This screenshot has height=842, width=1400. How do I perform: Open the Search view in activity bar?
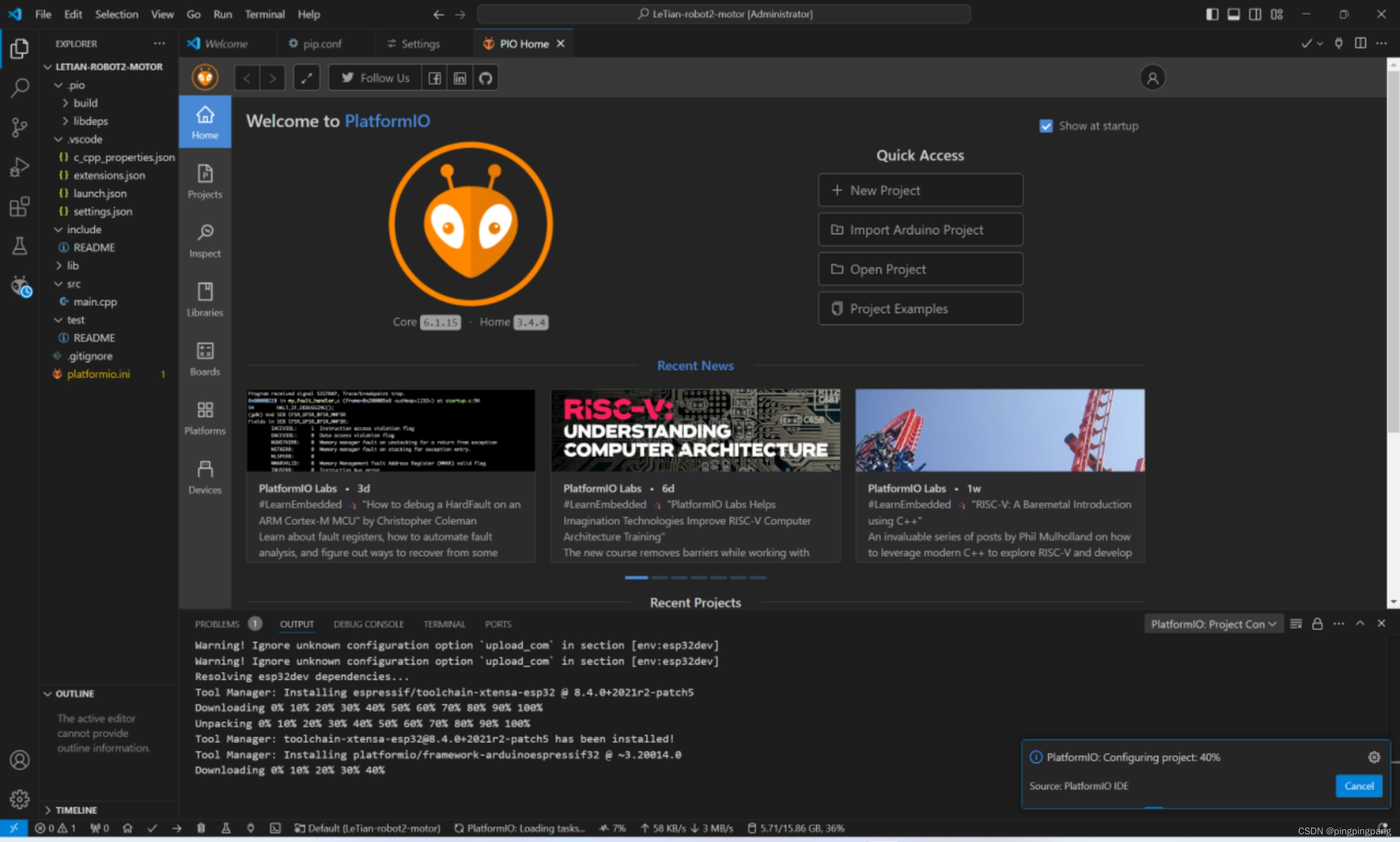pos(19,88)
